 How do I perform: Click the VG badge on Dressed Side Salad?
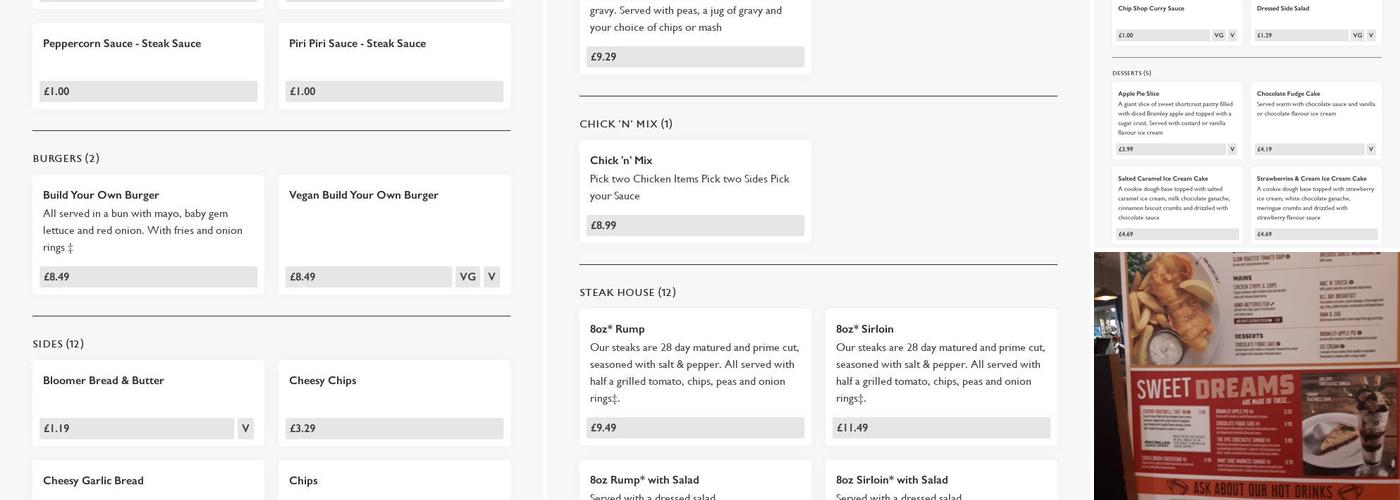[1357, 35]
